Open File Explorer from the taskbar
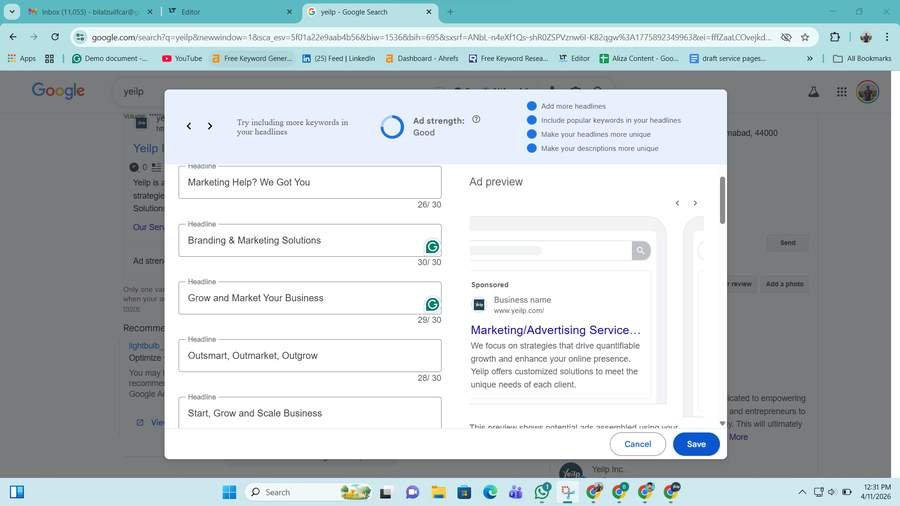The image size is (900, 506). tap(439, 492)
